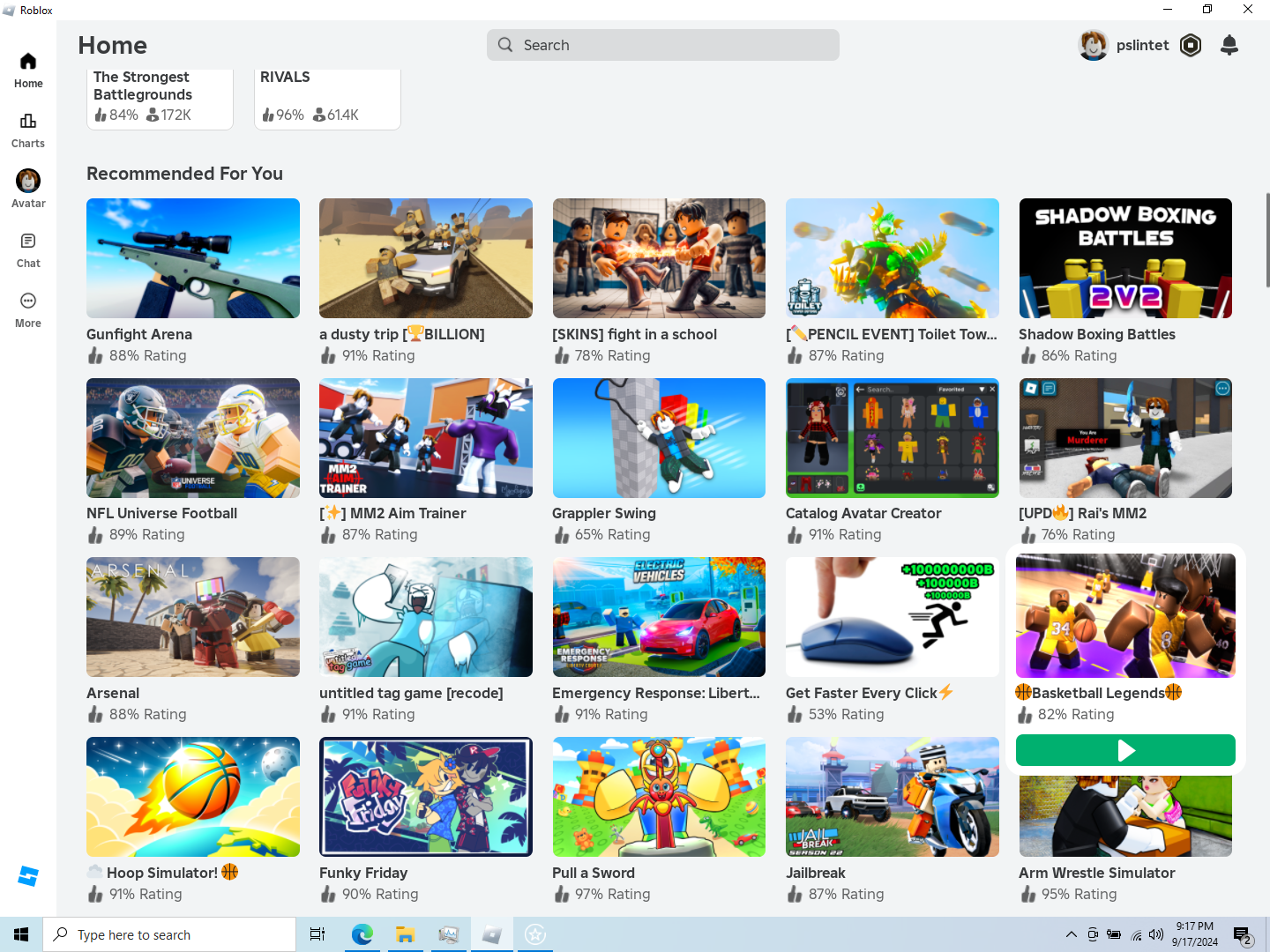Viewport: 1270px width, 952px height.
Task: Open the Get Faster Every Click thumbnail
Action: (x=893, y=617)
